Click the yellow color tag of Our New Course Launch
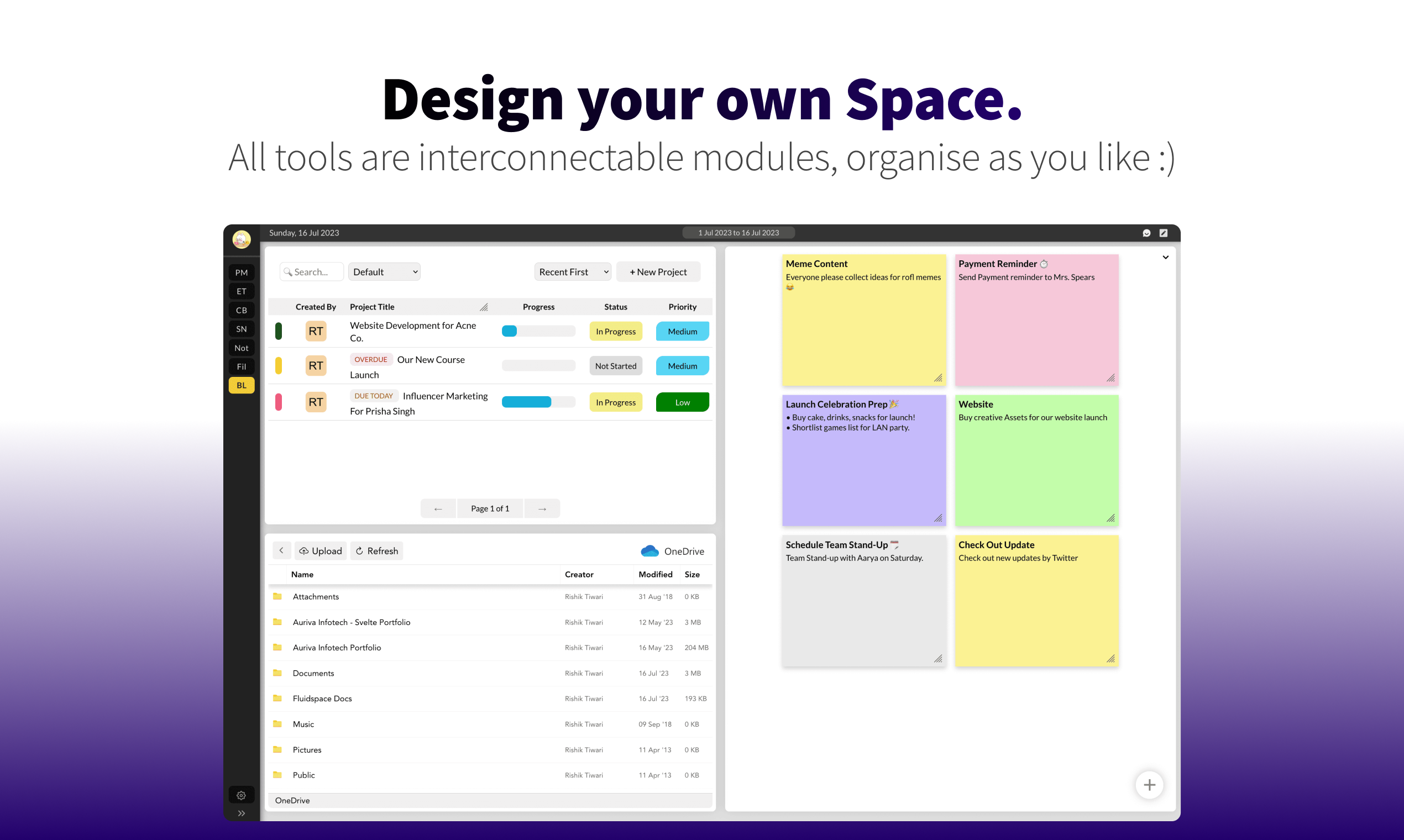The image size is (1404, 840). click(279, 366)
